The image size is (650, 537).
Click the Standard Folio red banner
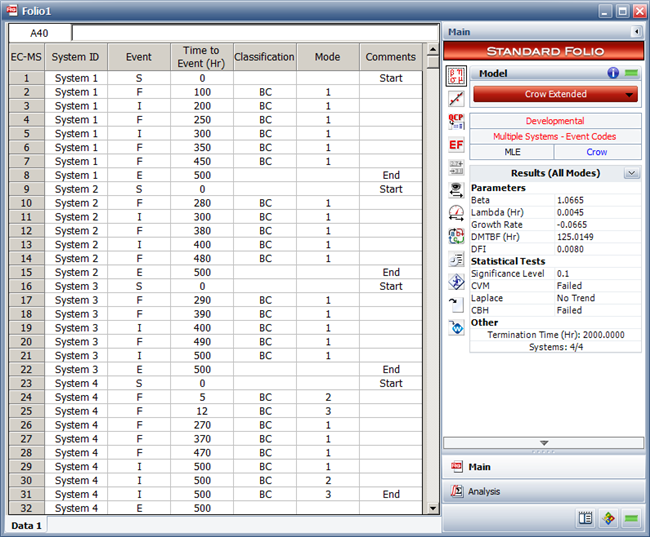coord(543,51)
